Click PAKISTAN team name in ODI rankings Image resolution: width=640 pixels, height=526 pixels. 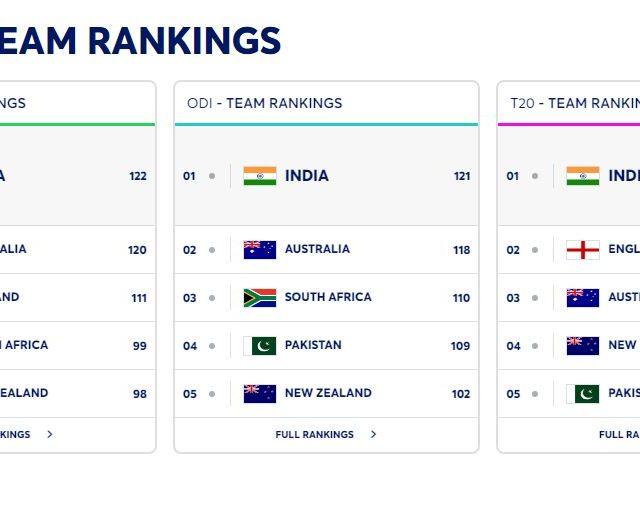point(313,345)
